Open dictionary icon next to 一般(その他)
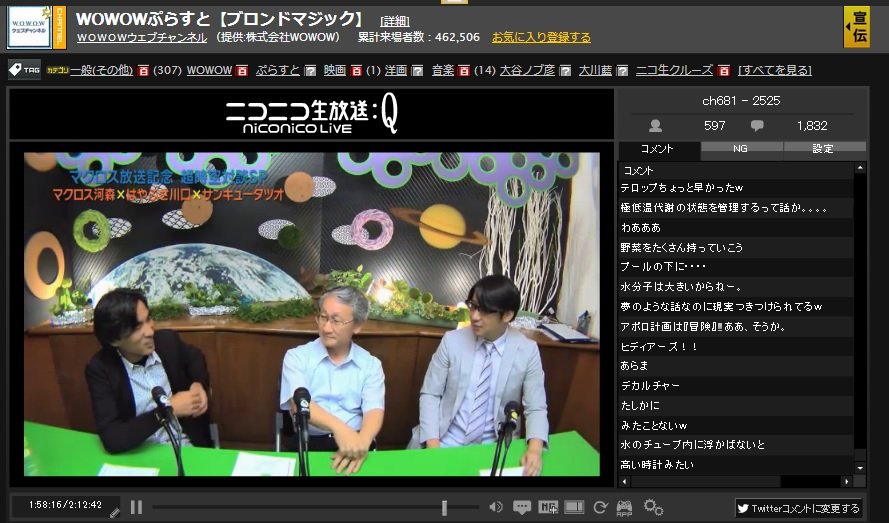This screenshot has width=889, height=523. click(143, 70)
